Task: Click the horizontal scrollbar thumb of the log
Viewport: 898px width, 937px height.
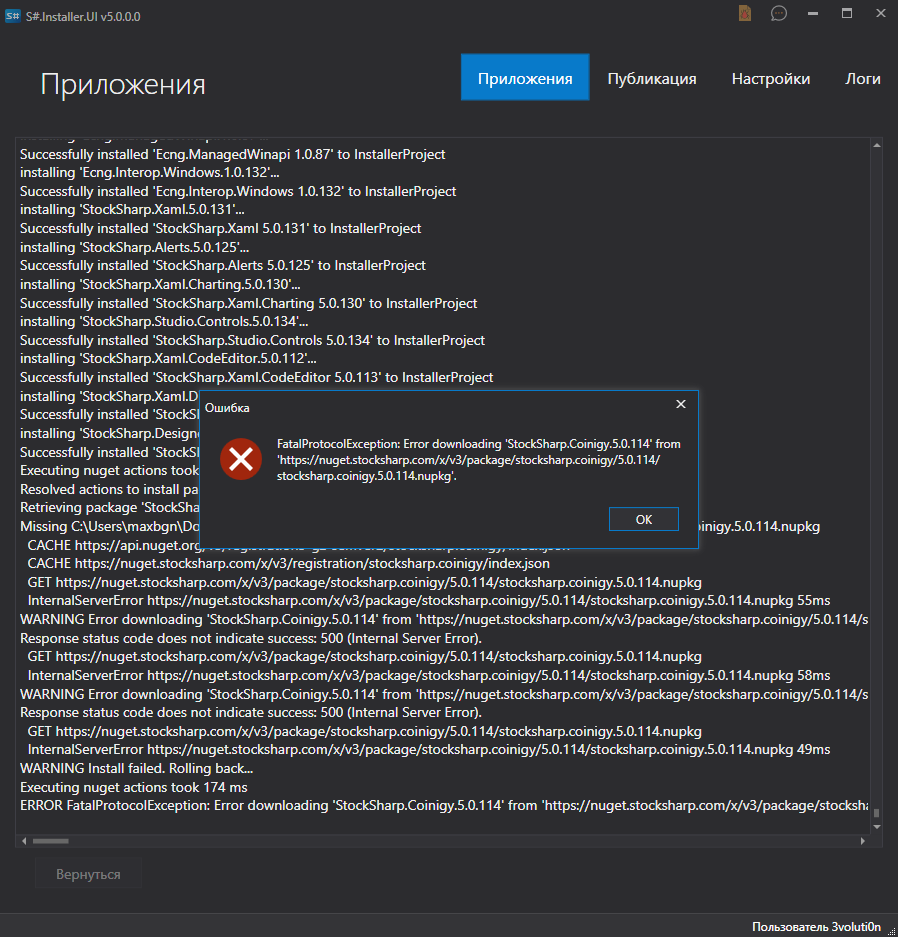Action: coord(50,841)
